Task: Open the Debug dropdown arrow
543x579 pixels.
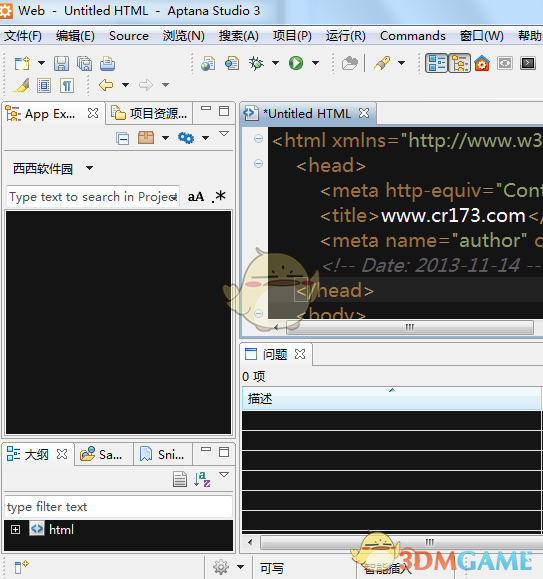Action: tap(275, 63)
